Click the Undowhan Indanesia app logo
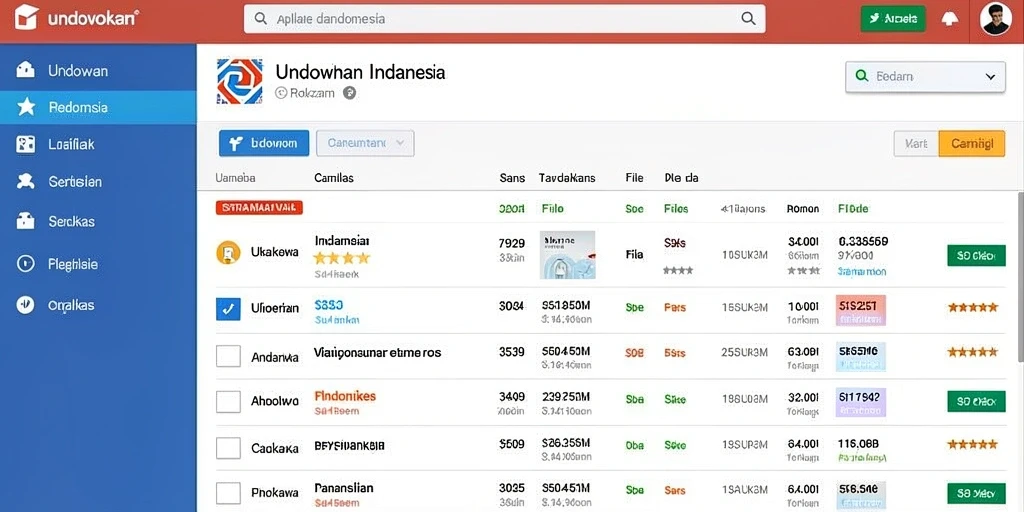The image size is (1024, 512). (x=239, y=82)
